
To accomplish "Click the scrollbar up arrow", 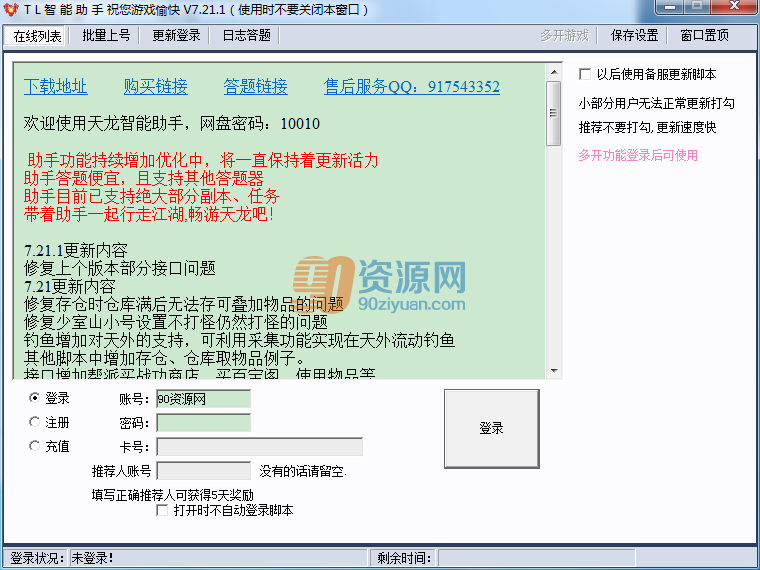I will tap(554, 73).
